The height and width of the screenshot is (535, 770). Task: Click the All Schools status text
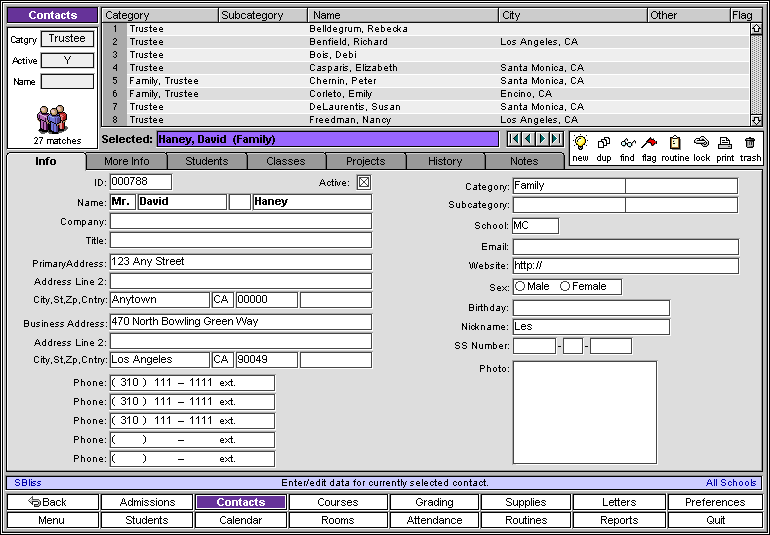731,483
